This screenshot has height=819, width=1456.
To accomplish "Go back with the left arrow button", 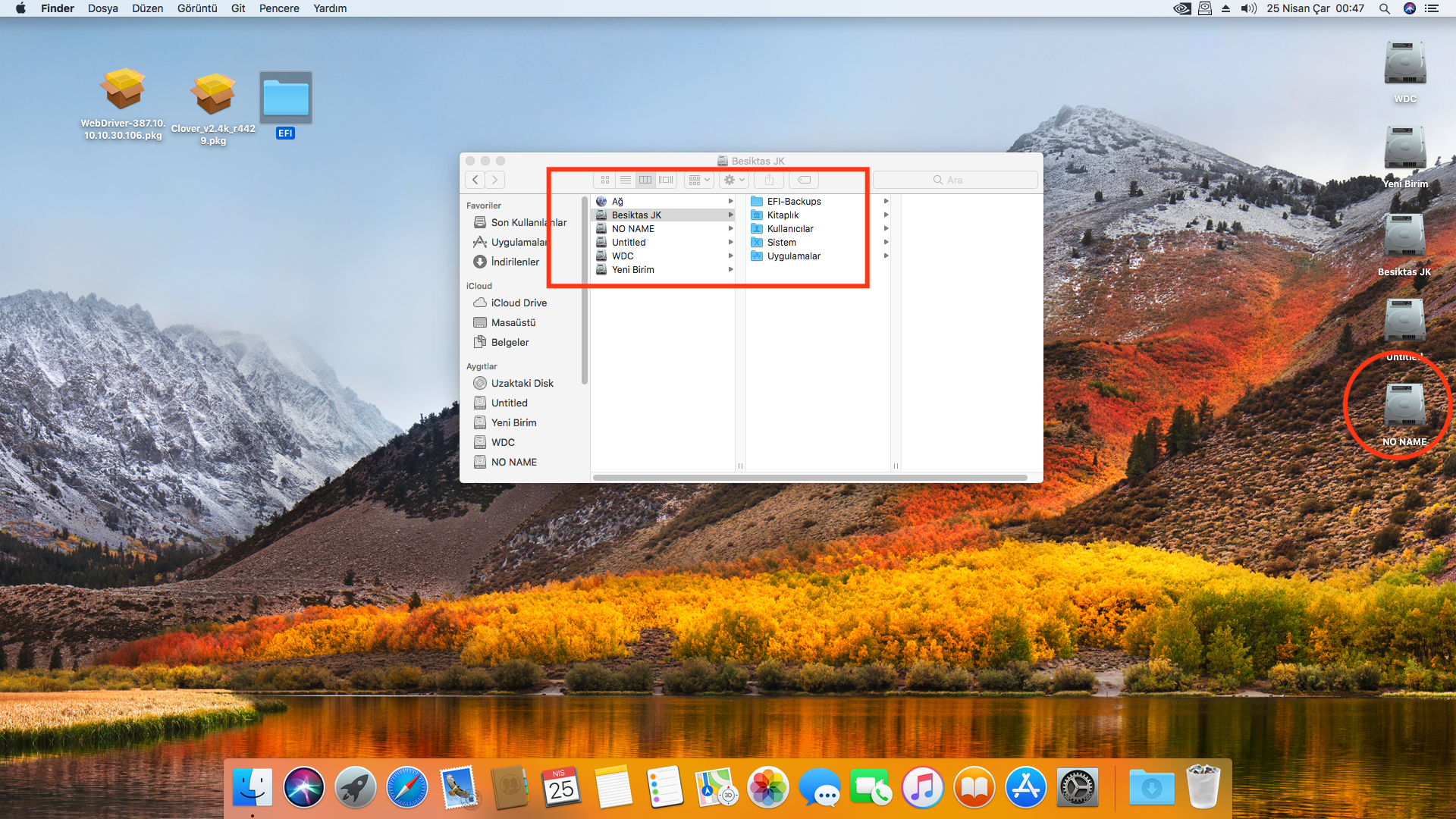I will coord(475,180).
